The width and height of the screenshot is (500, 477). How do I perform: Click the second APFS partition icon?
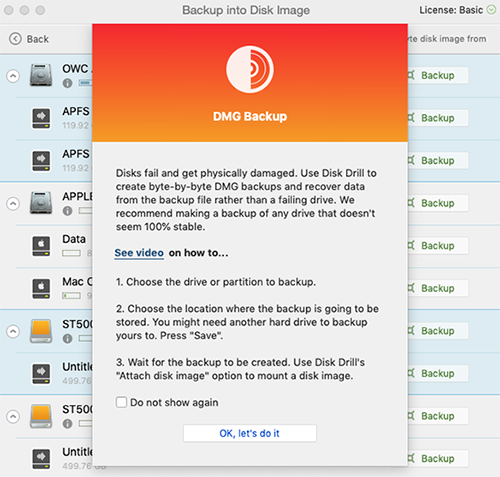point(41,161)
